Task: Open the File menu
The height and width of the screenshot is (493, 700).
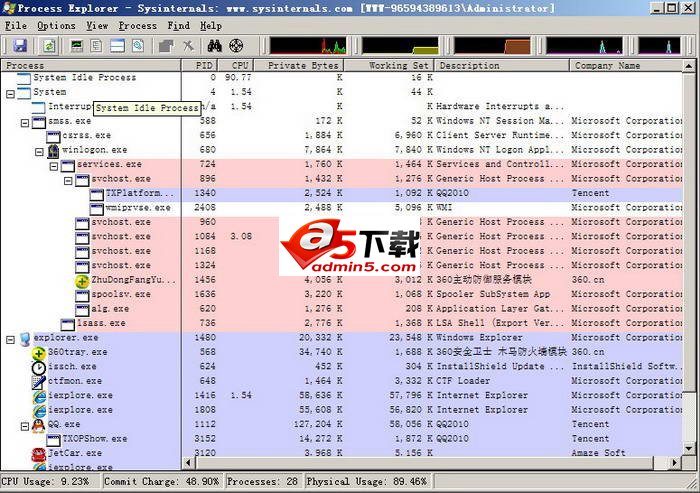Action: (16, 26)
